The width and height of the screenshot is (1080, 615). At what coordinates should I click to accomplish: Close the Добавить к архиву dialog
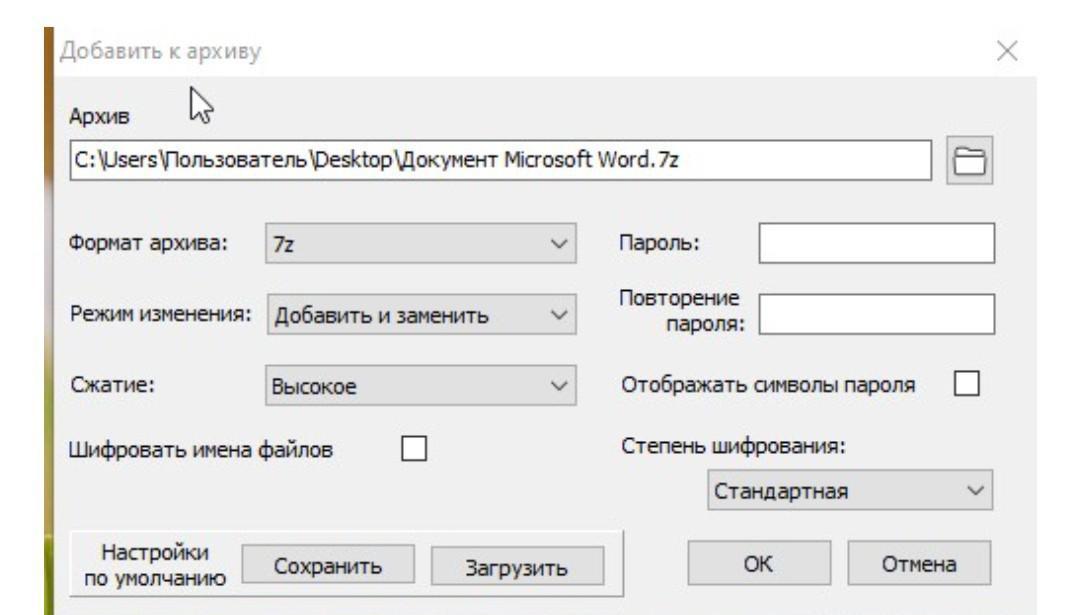point(1007,50)
